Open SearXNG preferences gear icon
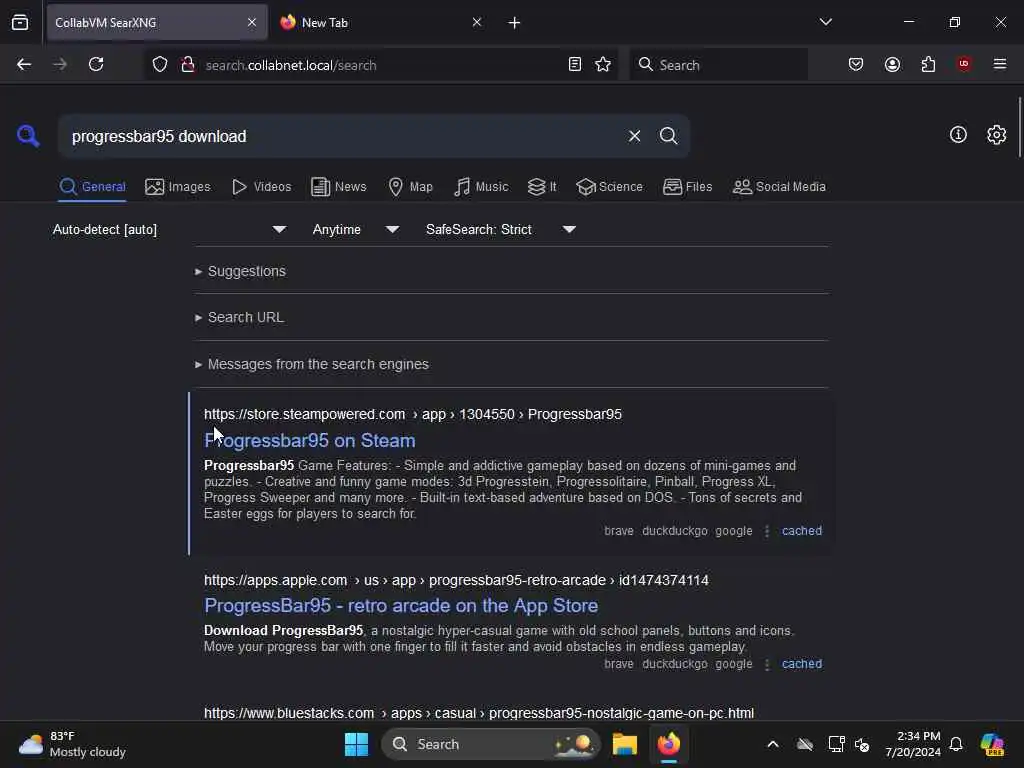The height and width of the screenshot is (768, 1024). (x=996, y=135)
